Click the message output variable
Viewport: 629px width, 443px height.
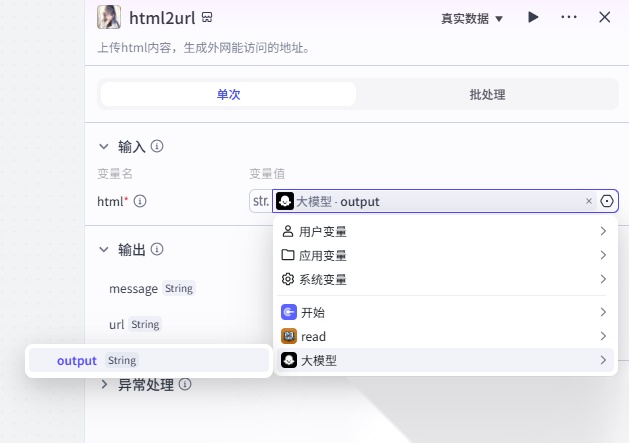pyautogui.click(x=133, y=289)
